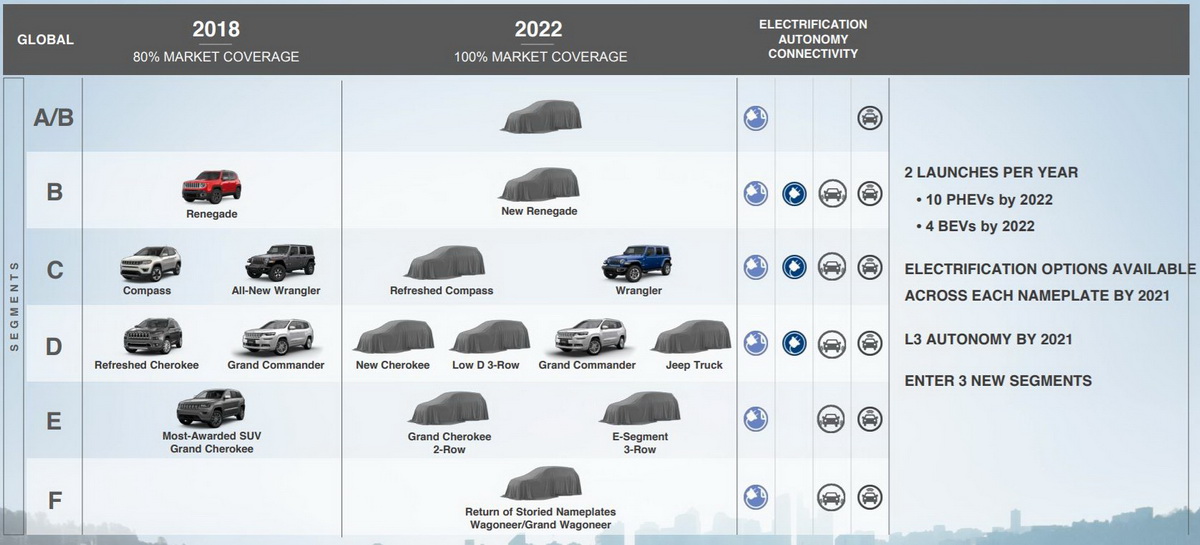This screenshot has width=1200, height=545.
Task: Click the '100% MARKET COVERAGE' text
Action: point(541,57)
